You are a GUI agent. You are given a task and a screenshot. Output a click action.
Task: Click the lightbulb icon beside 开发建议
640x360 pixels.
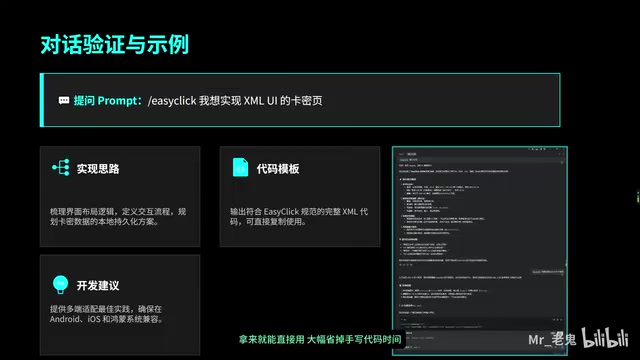coord(60,284)
